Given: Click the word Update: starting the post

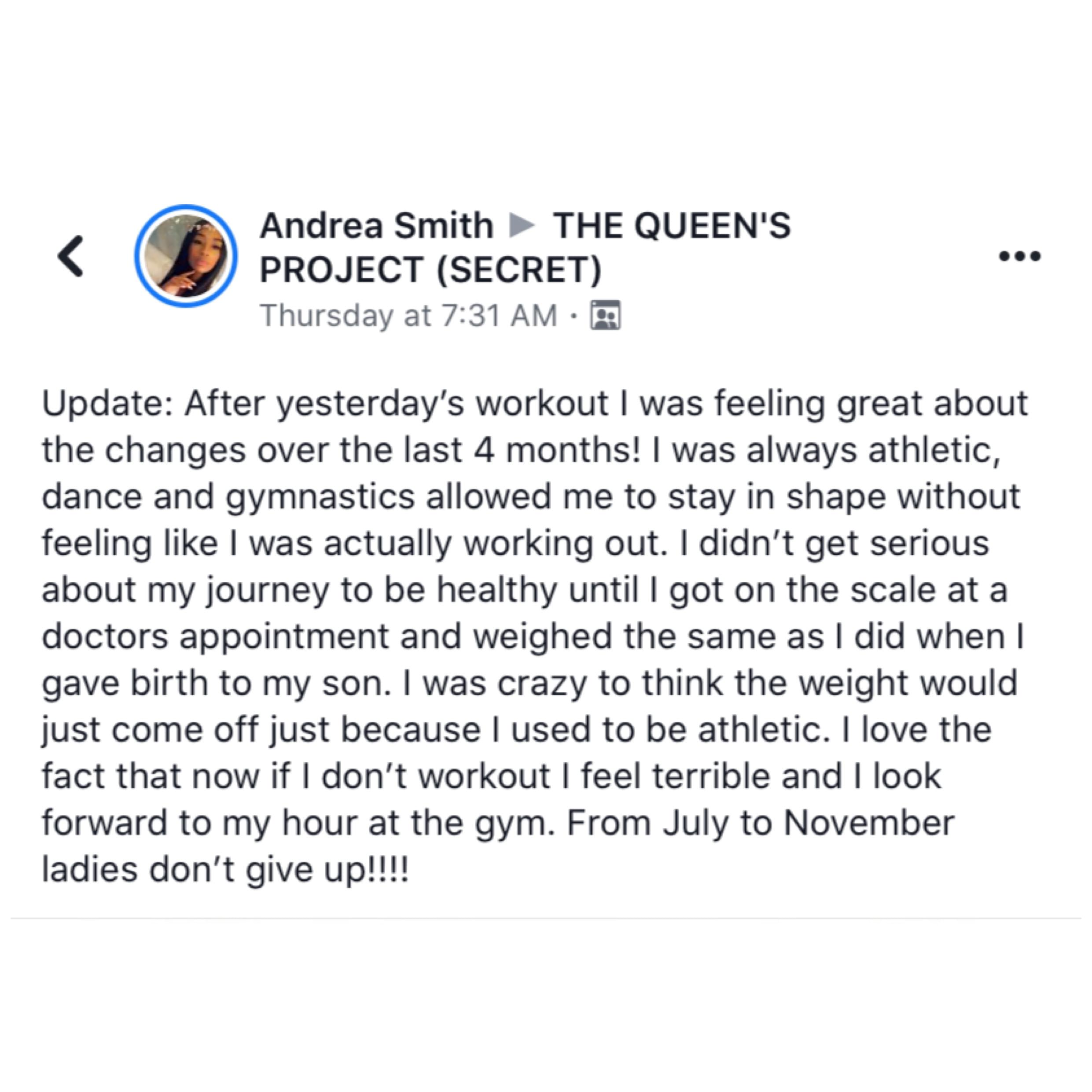Looking at the screenshot, I should (107, 404).
